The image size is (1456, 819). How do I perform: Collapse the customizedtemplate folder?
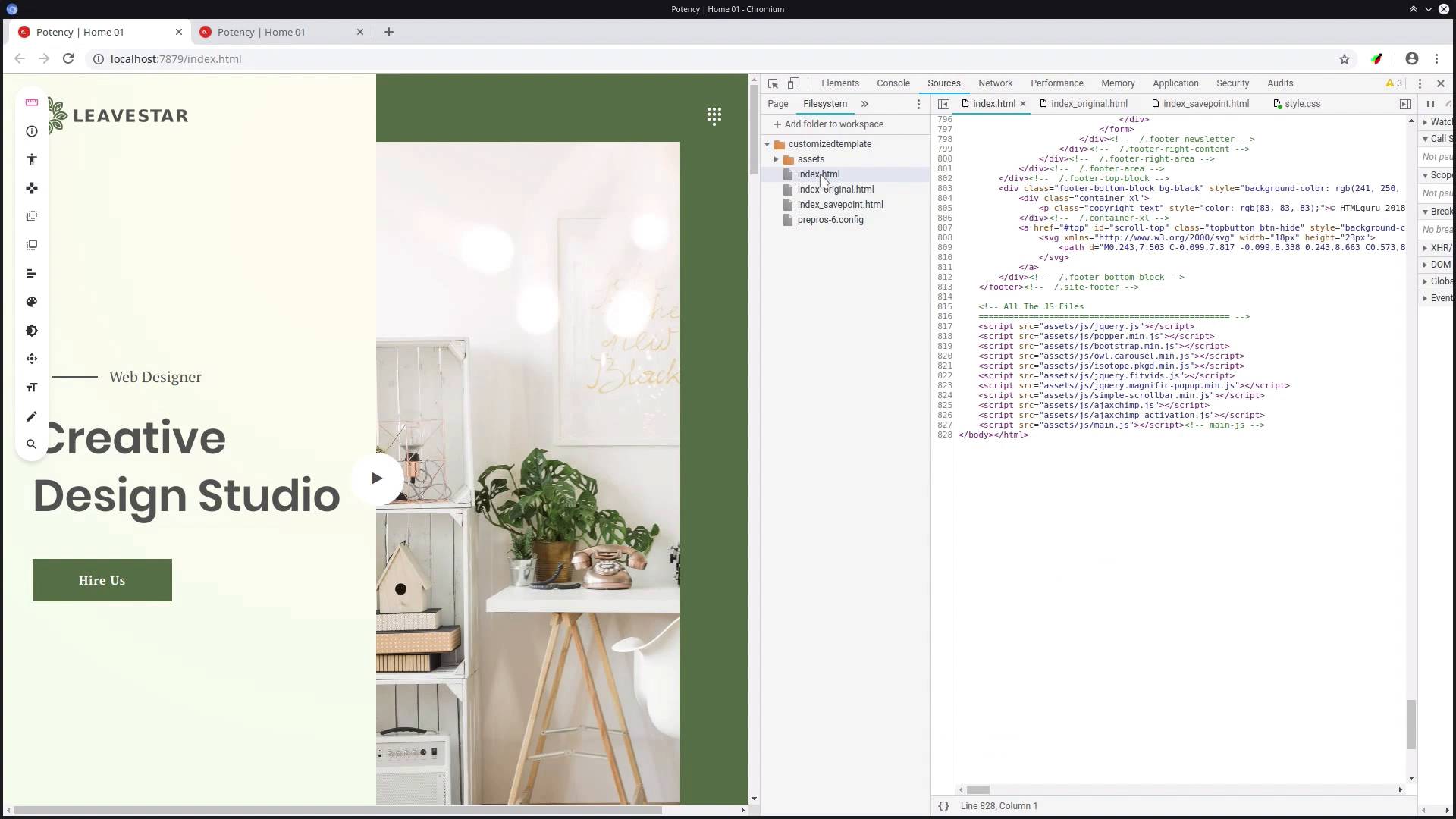point(767,144)
